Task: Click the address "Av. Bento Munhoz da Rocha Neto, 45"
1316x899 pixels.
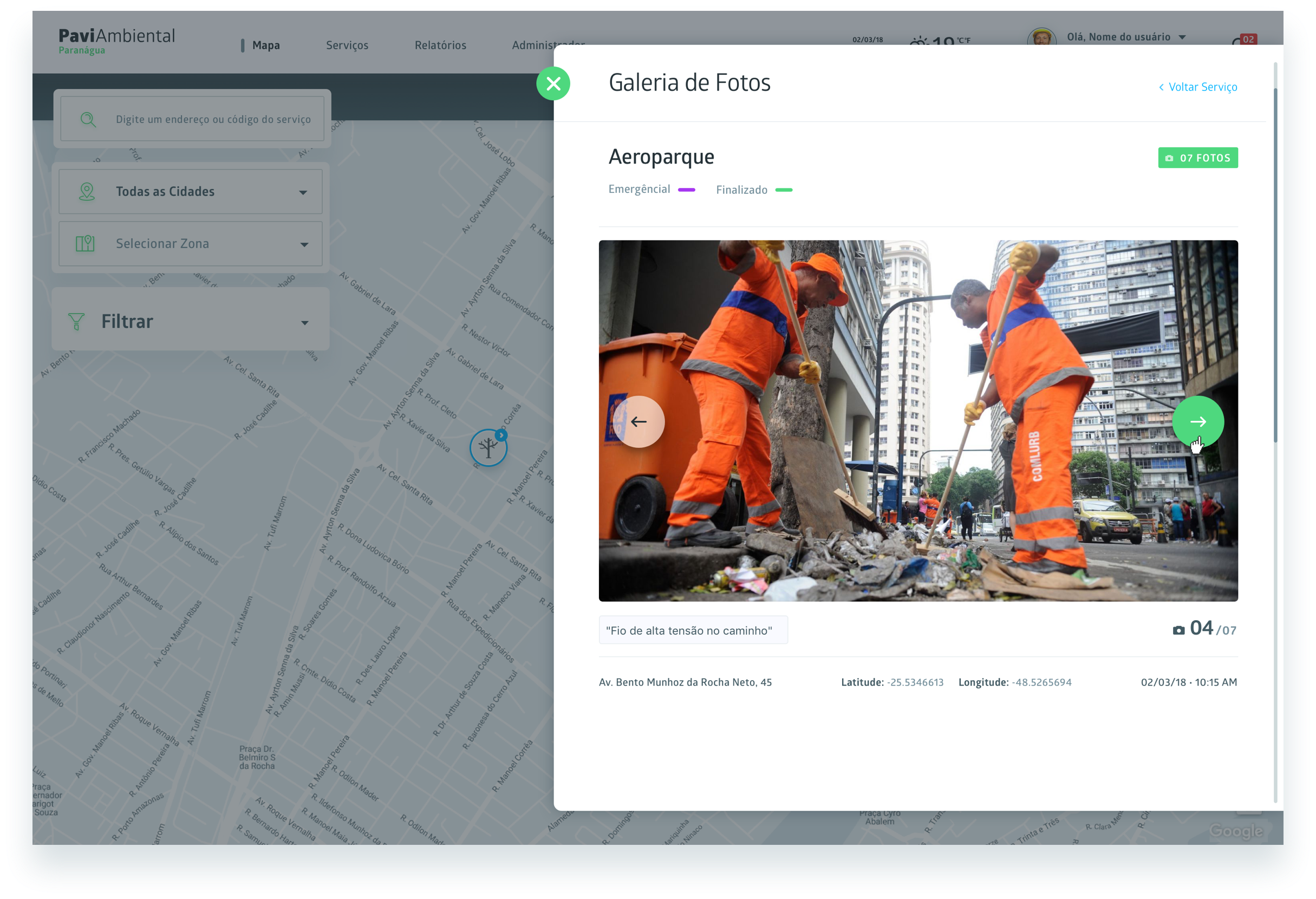Action: click(x=685, y=682)
